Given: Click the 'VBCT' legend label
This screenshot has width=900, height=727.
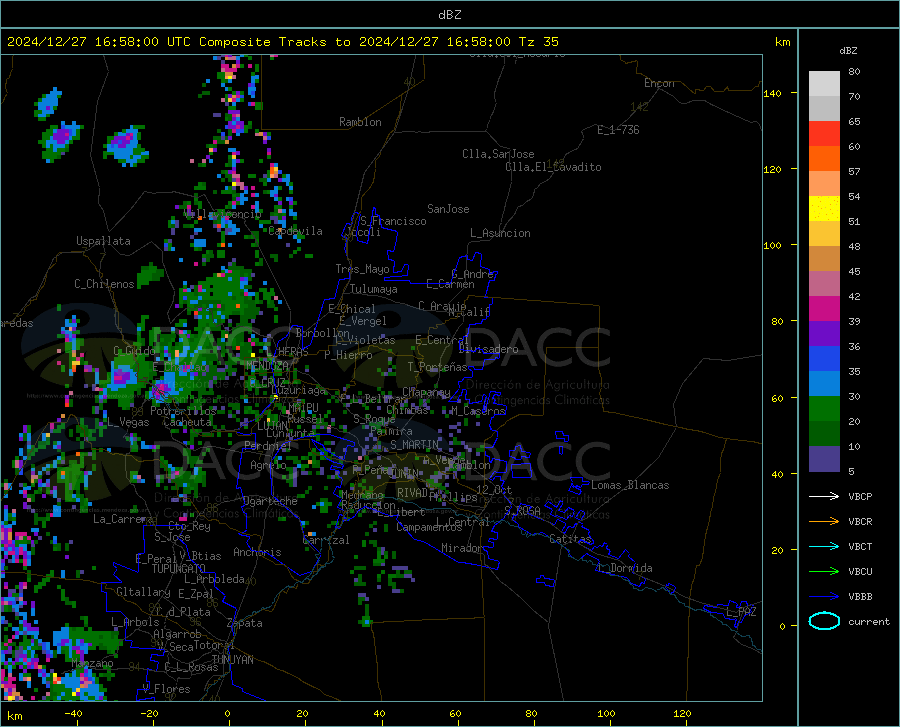Looking at the screenshot, I should 860,546.
